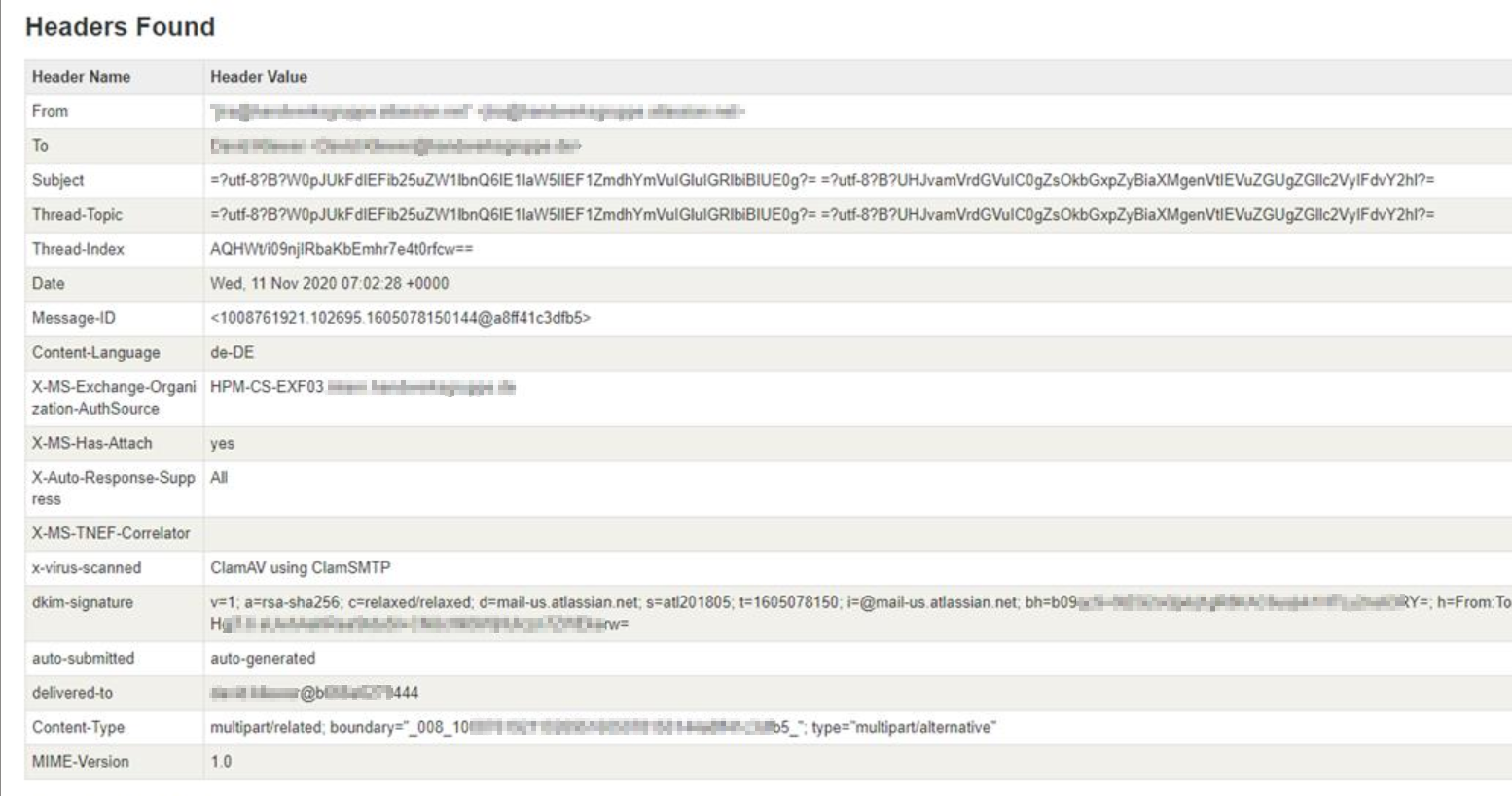Select the Header Value column header

(x=259, y=77)
